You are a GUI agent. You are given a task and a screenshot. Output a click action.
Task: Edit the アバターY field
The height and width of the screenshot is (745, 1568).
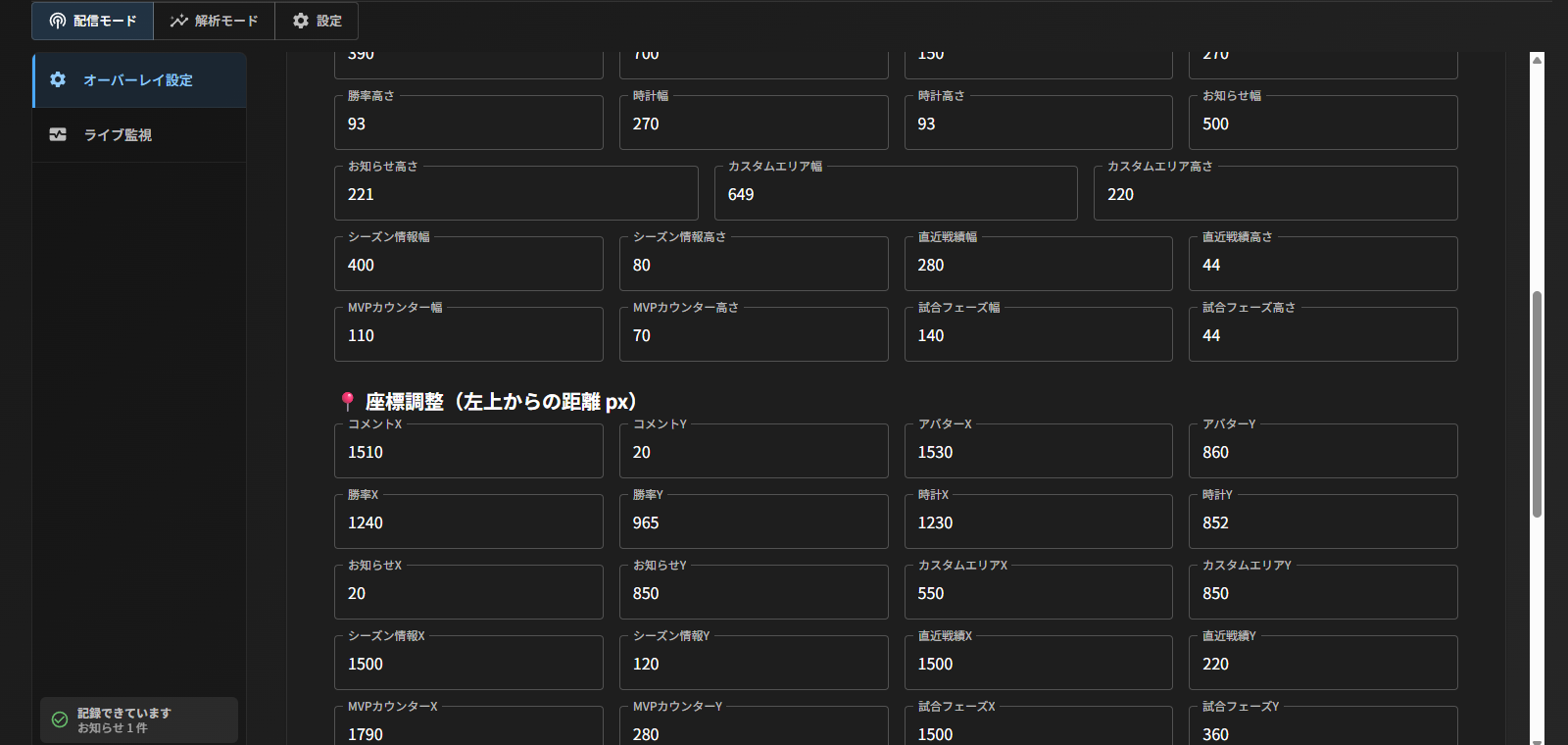coord(1323,451)
